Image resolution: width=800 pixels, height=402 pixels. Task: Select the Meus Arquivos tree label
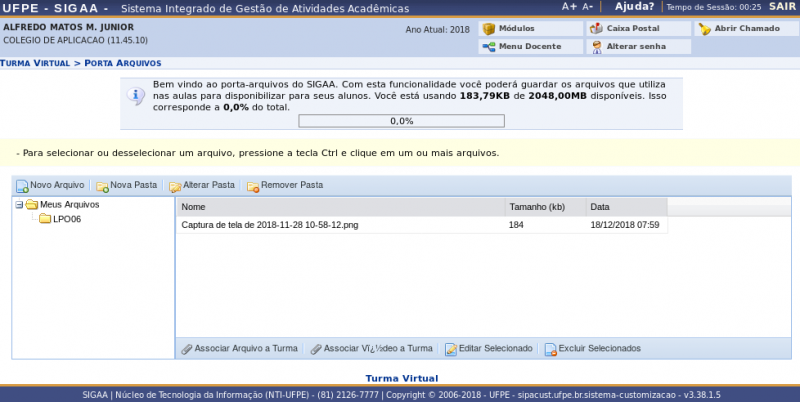(x=69, y=205)
